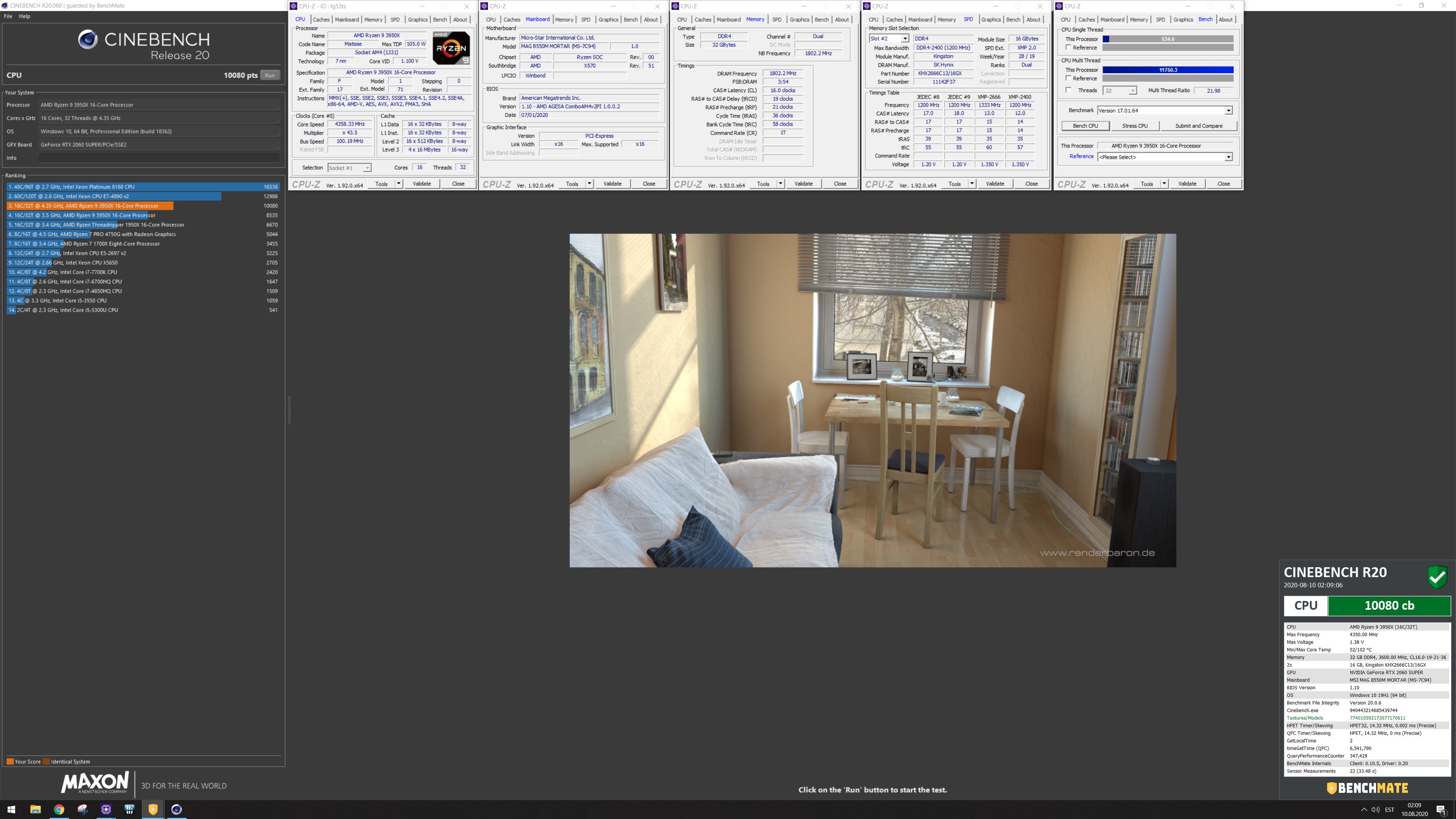Screen dimensions: 1456x819
Task: Open the Cinebench Help menu
Action: 24,16
